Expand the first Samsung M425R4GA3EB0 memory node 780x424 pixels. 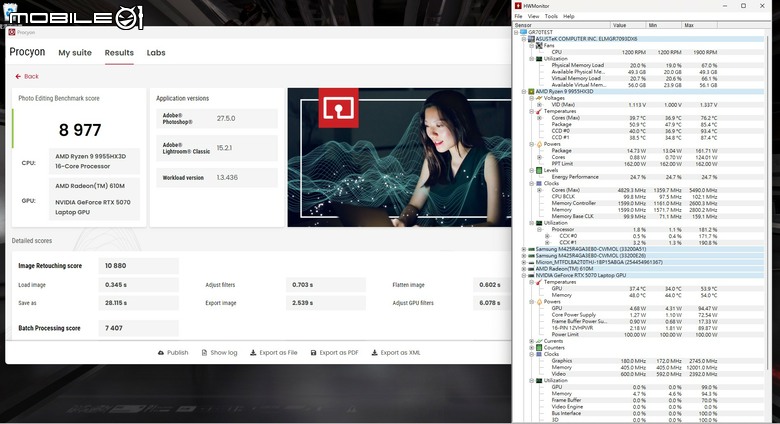(524, 249)
